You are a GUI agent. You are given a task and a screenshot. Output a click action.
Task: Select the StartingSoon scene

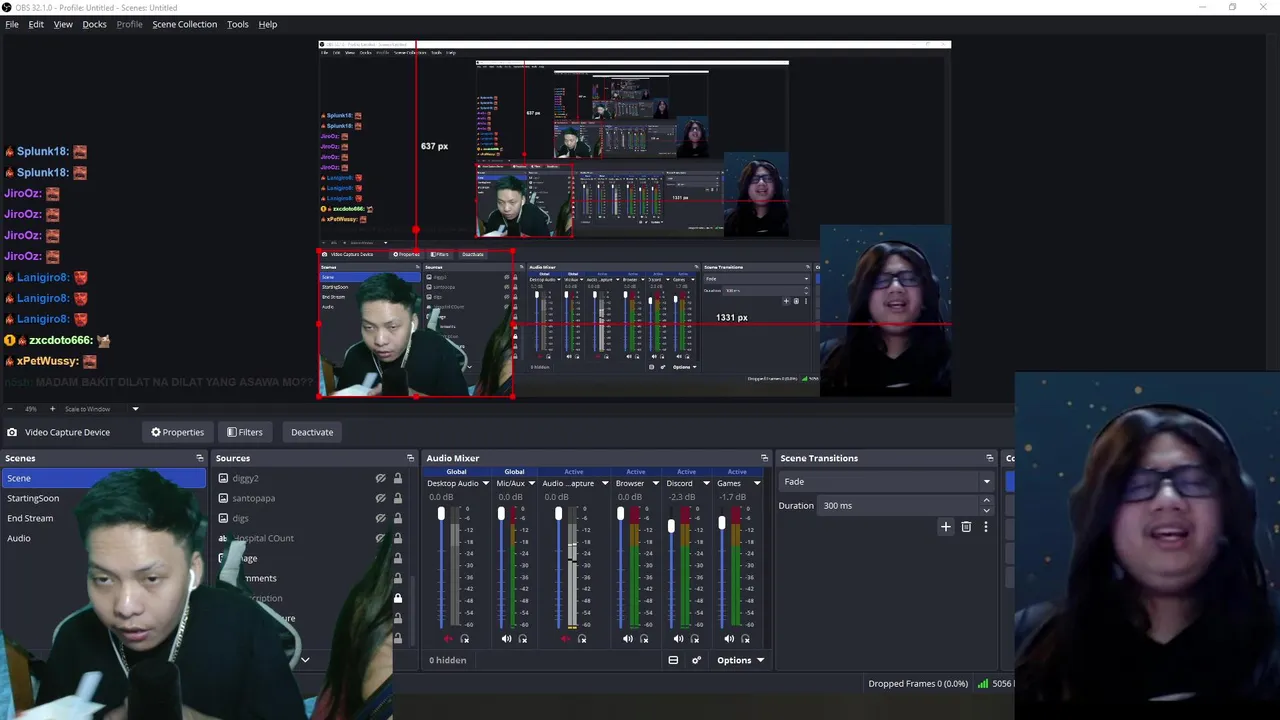(33, 498)
